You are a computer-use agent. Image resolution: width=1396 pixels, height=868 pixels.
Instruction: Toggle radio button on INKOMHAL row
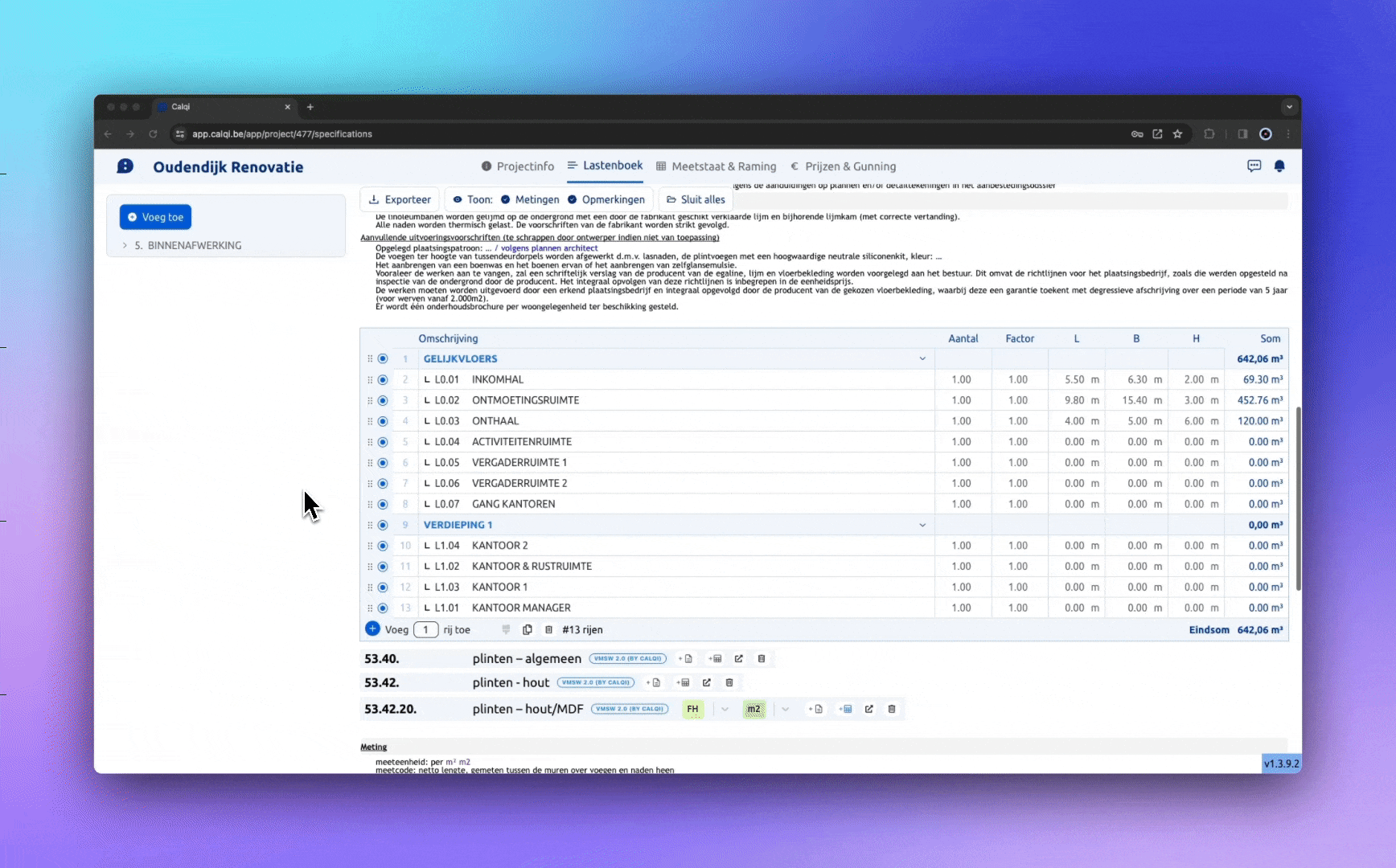(383, 380)
